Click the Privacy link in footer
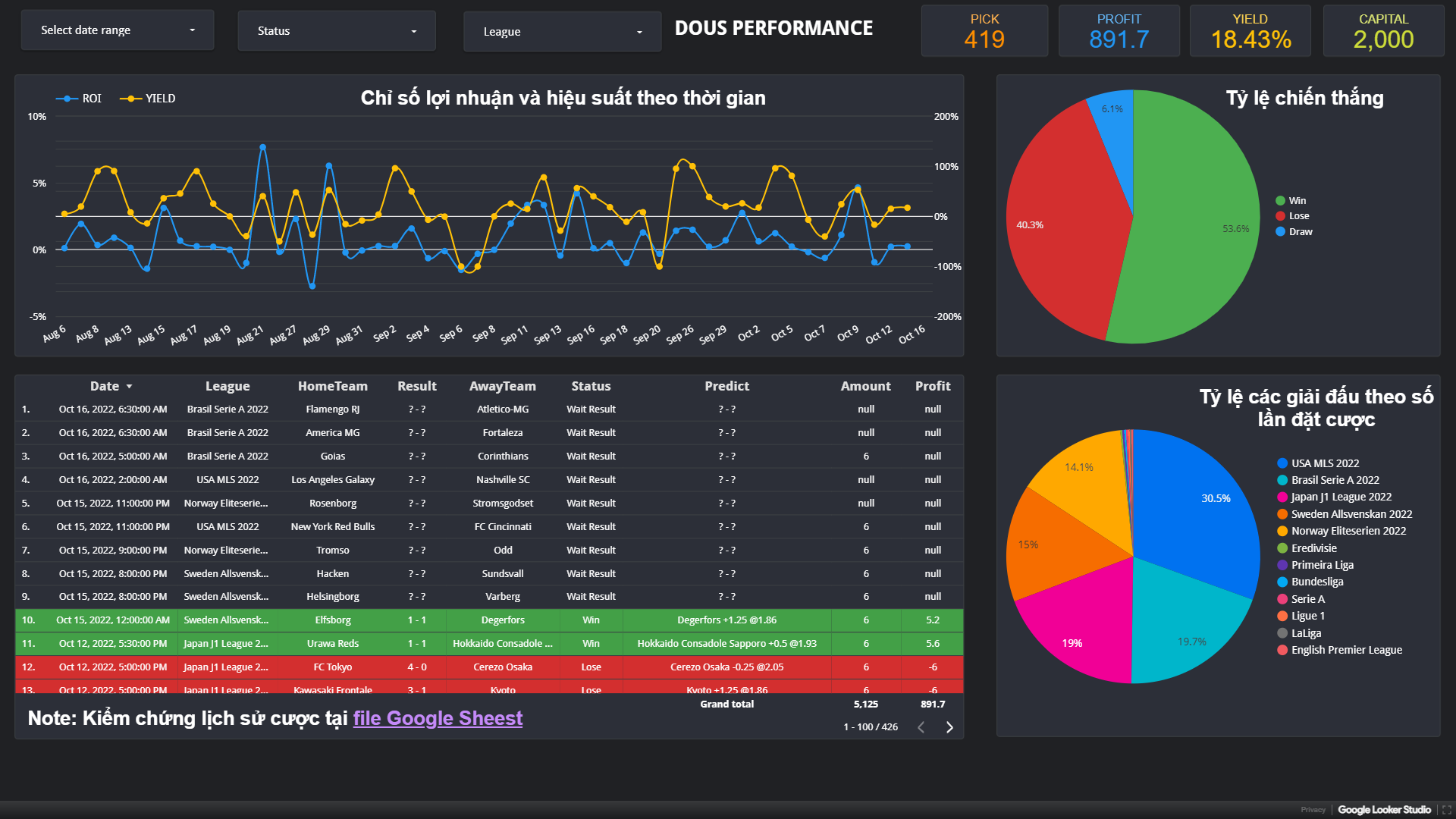1456x819 pixels. click(x=1313, y=810)
